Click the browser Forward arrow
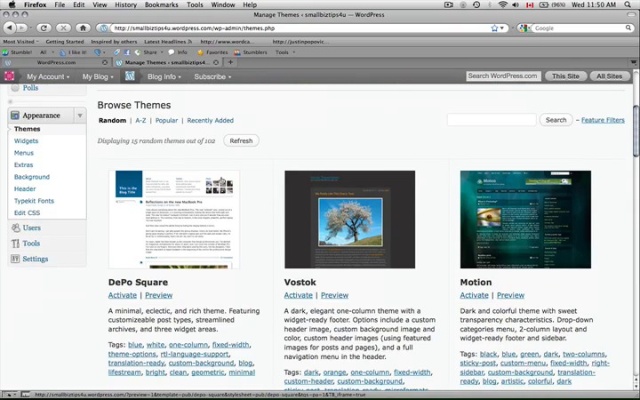Image resolution: width=640 pixels, height=400 pixels. (x=22, y=28)
